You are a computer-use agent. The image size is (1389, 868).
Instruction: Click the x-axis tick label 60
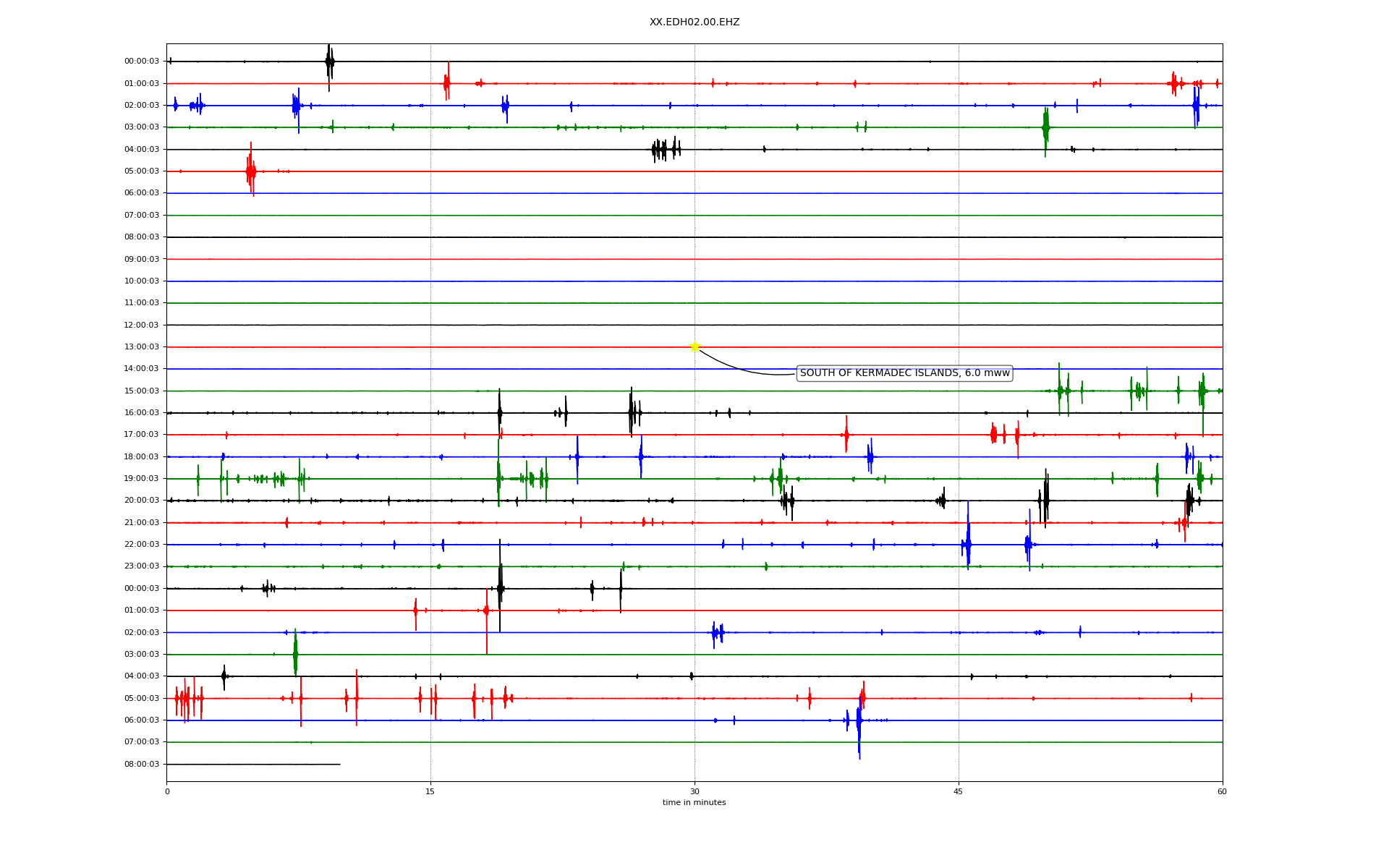(x=1222, y=791)
